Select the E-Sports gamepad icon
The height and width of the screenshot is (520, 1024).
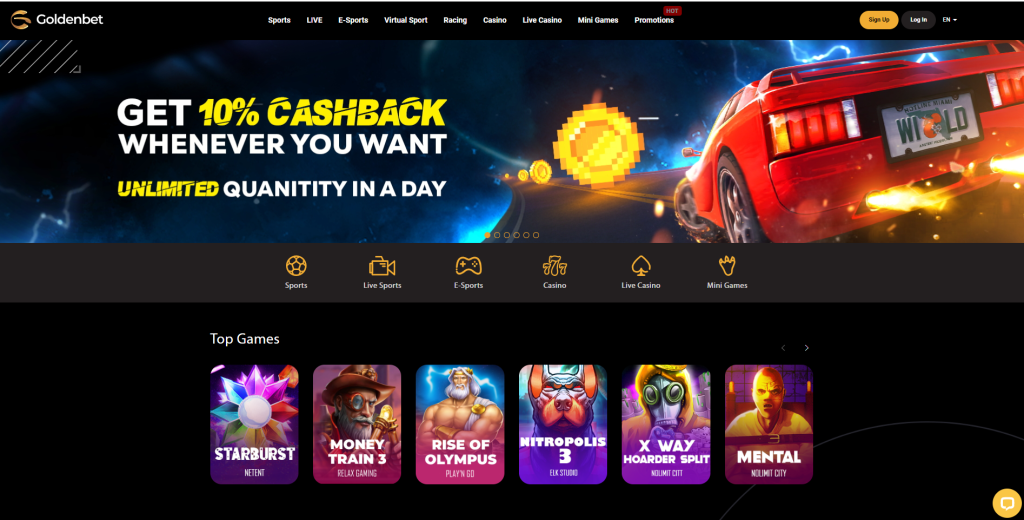(468, 266)
